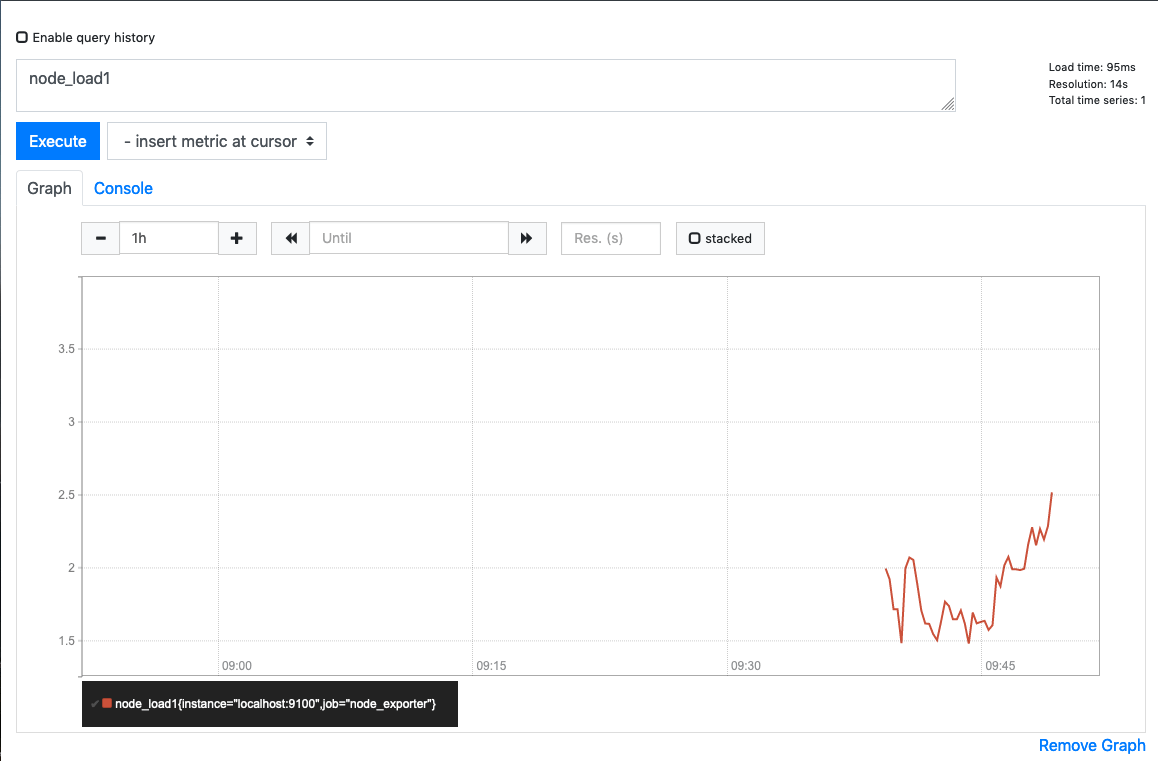The width and height of the screenshot is (1158, 761).
Task: Click the fast-forward icon to shift time ahead
Action: click(x=527, y=238)
